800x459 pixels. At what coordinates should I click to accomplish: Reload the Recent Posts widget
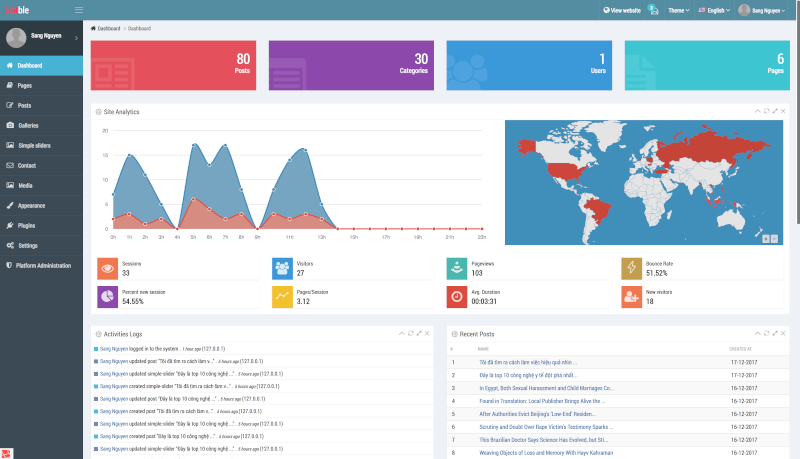(x=766, y=332)
